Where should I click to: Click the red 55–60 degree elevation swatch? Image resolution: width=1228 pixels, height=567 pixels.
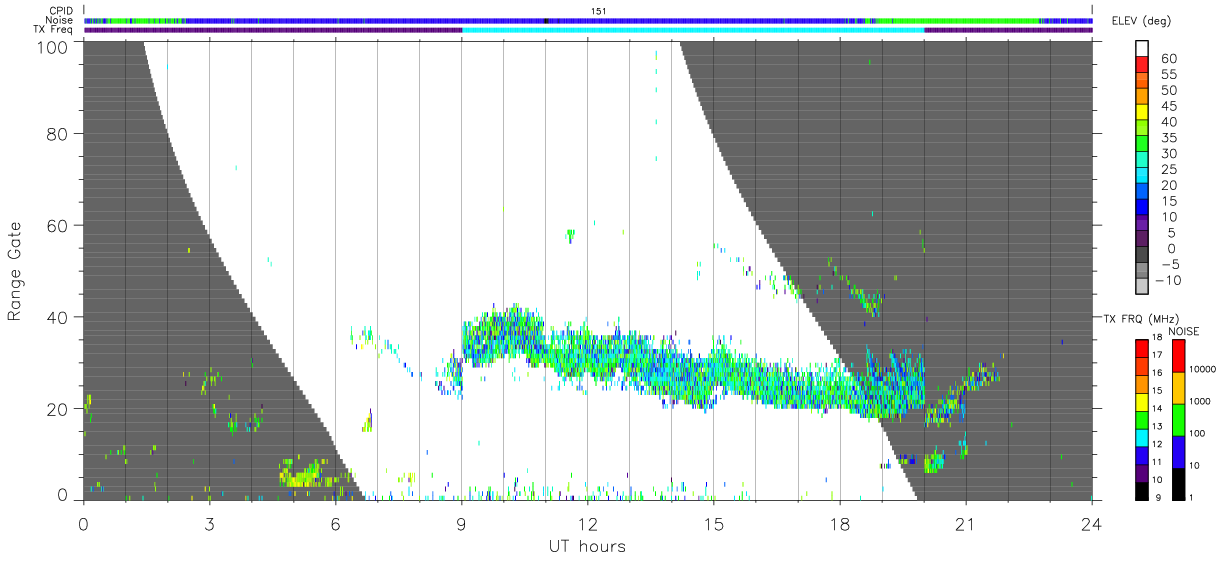(1142, 66)
